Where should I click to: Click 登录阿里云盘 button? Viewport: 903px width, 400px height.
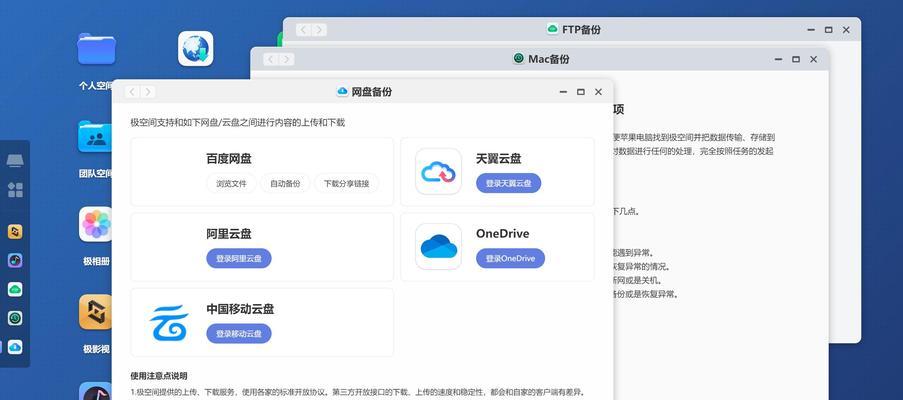(239, 258)
